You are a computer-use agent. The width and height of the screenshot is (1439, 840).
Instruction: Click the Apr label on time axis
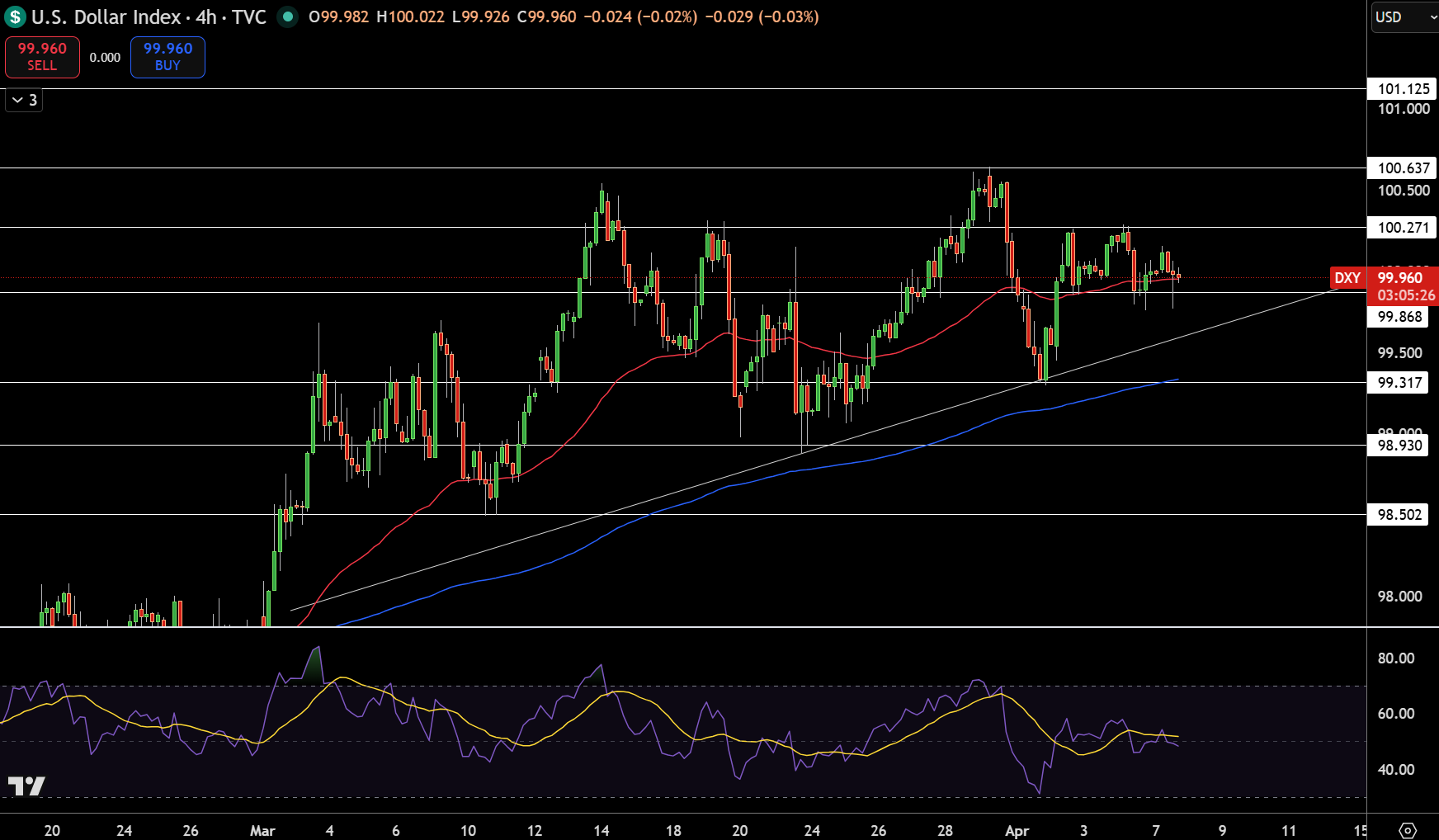pyautogui.click(x=1017, y=831)
